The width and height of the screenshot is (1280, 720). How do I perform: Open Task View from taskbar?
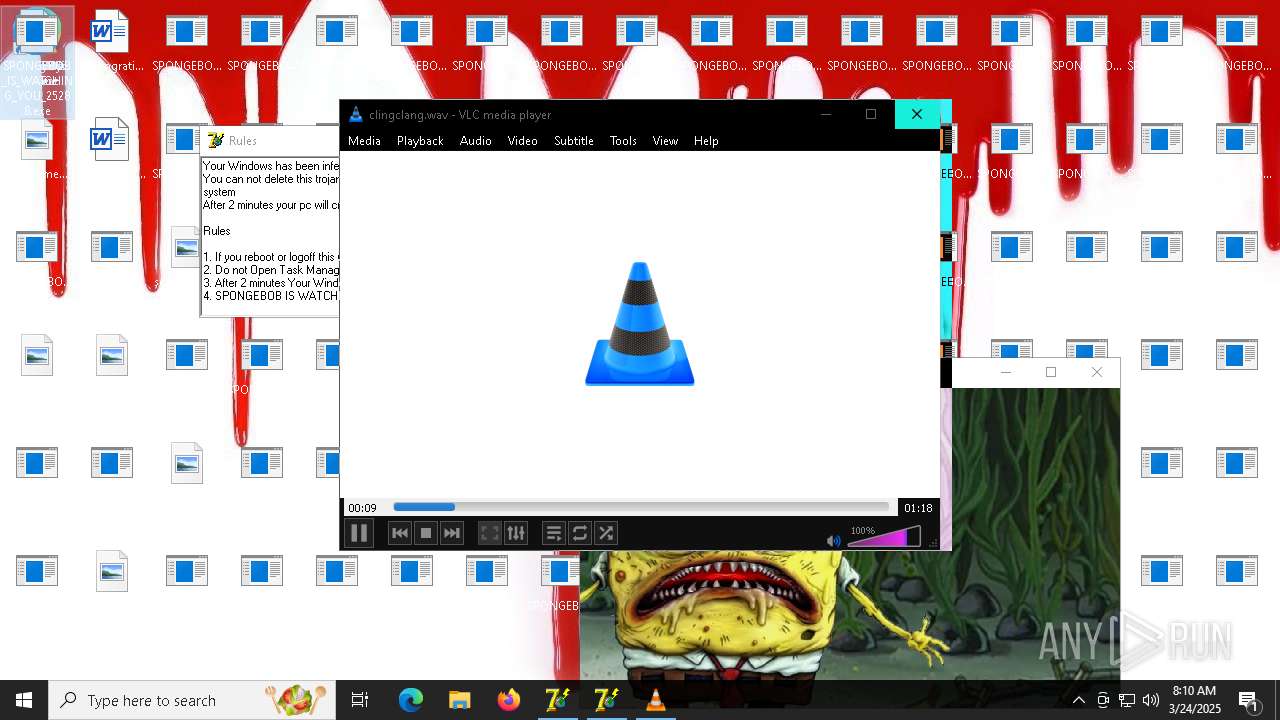click(x=360, y=700)
